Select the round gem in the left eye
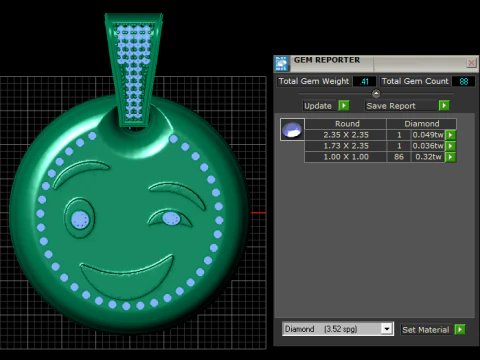The height and width of the screenshot is (360, 480). pos(80,220)
